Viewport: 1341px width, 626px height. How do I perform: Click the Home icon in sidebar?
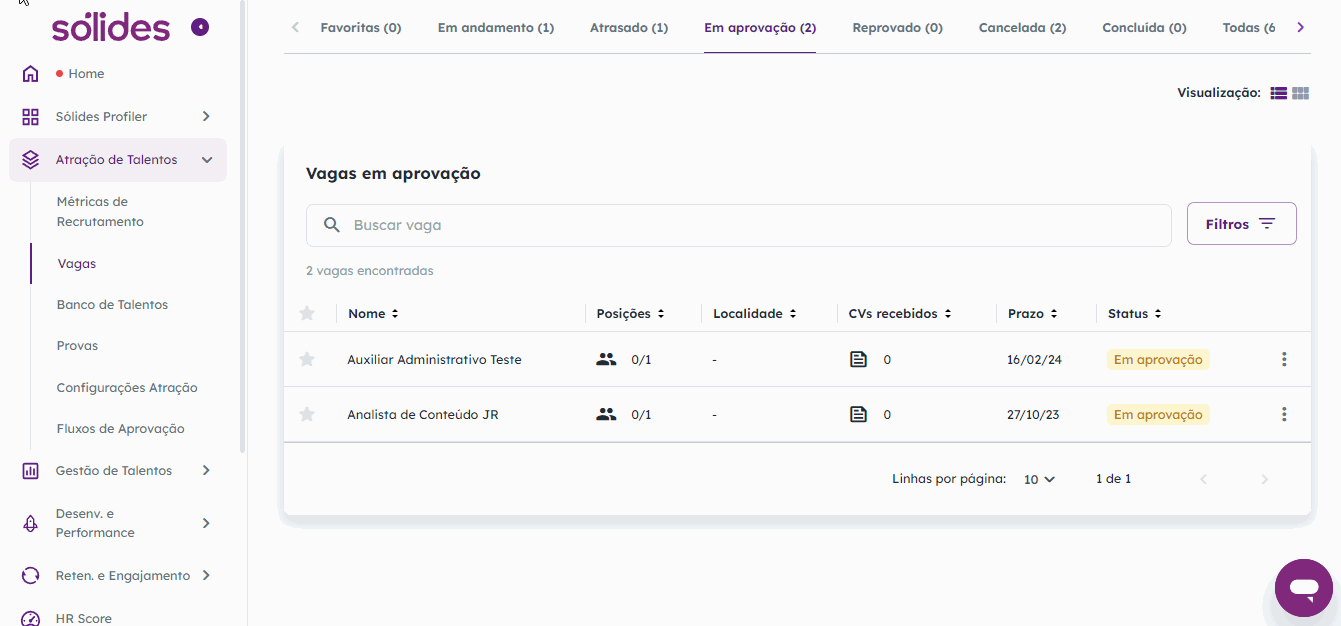(x=31, y=74)
